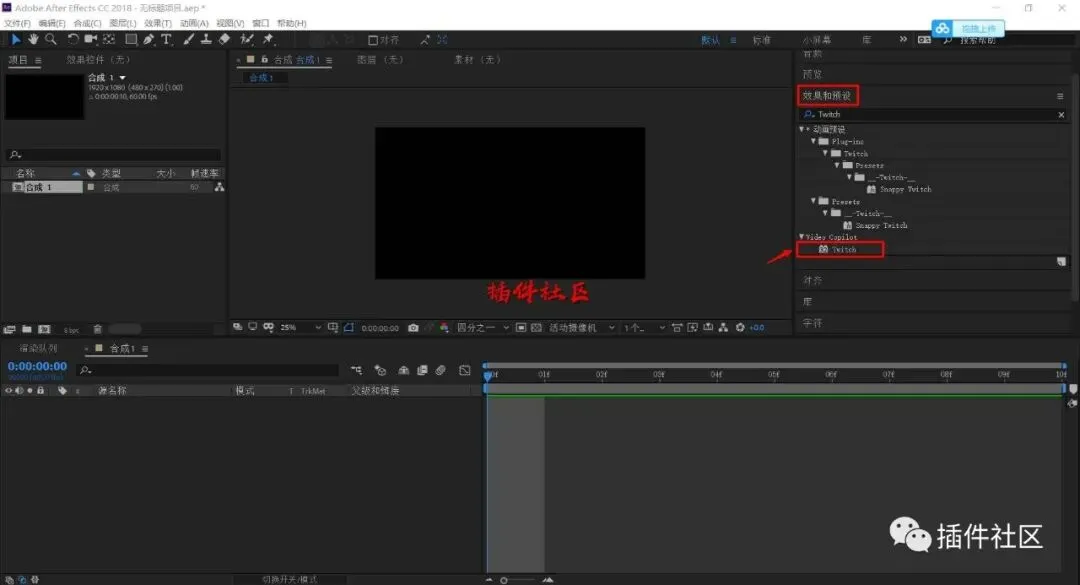Switch to the 渲染队列 tab
The width and height of the screenshot is (1080, 585).
pos(39,349)
